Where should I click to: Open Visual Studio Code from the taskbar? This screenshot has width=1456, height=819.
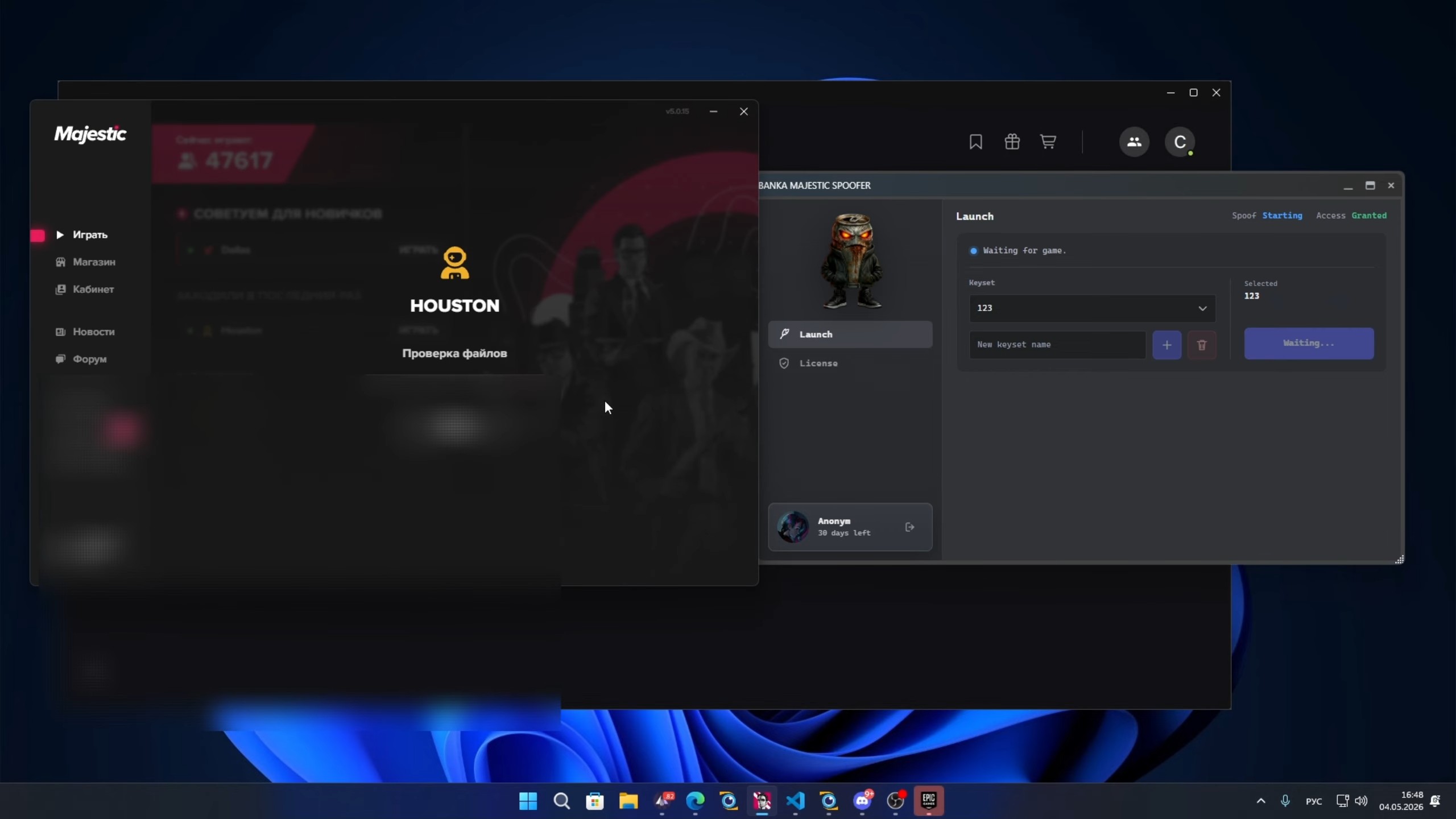tap(796, 801)
